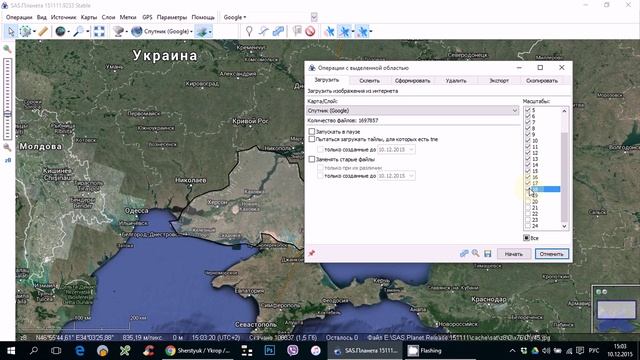Switch to the Сформировать tab
Image resolution: width=640 pixels, height=360 pixels.
(x=412, y=81)
